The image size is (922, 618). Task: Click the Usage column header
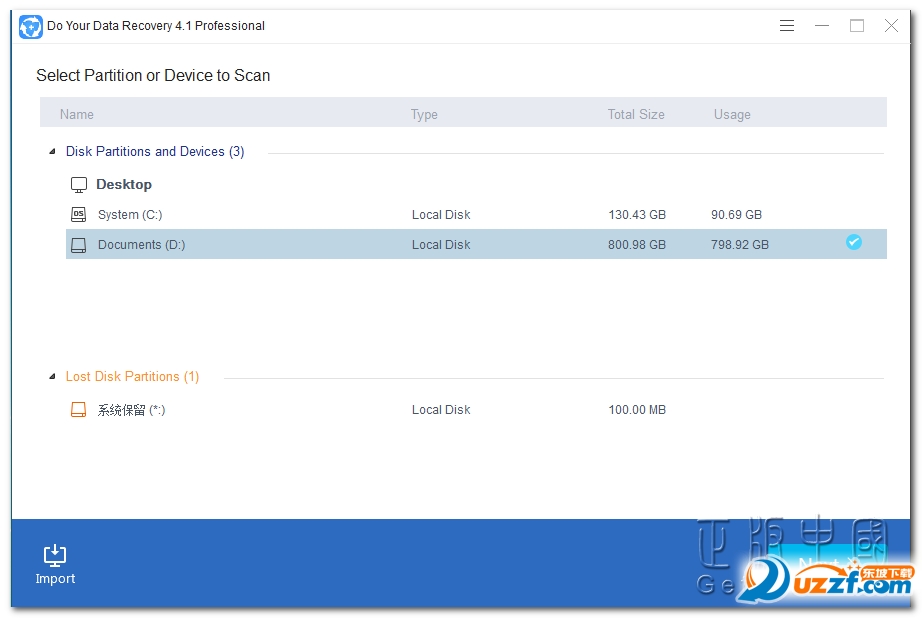point(732,114)
